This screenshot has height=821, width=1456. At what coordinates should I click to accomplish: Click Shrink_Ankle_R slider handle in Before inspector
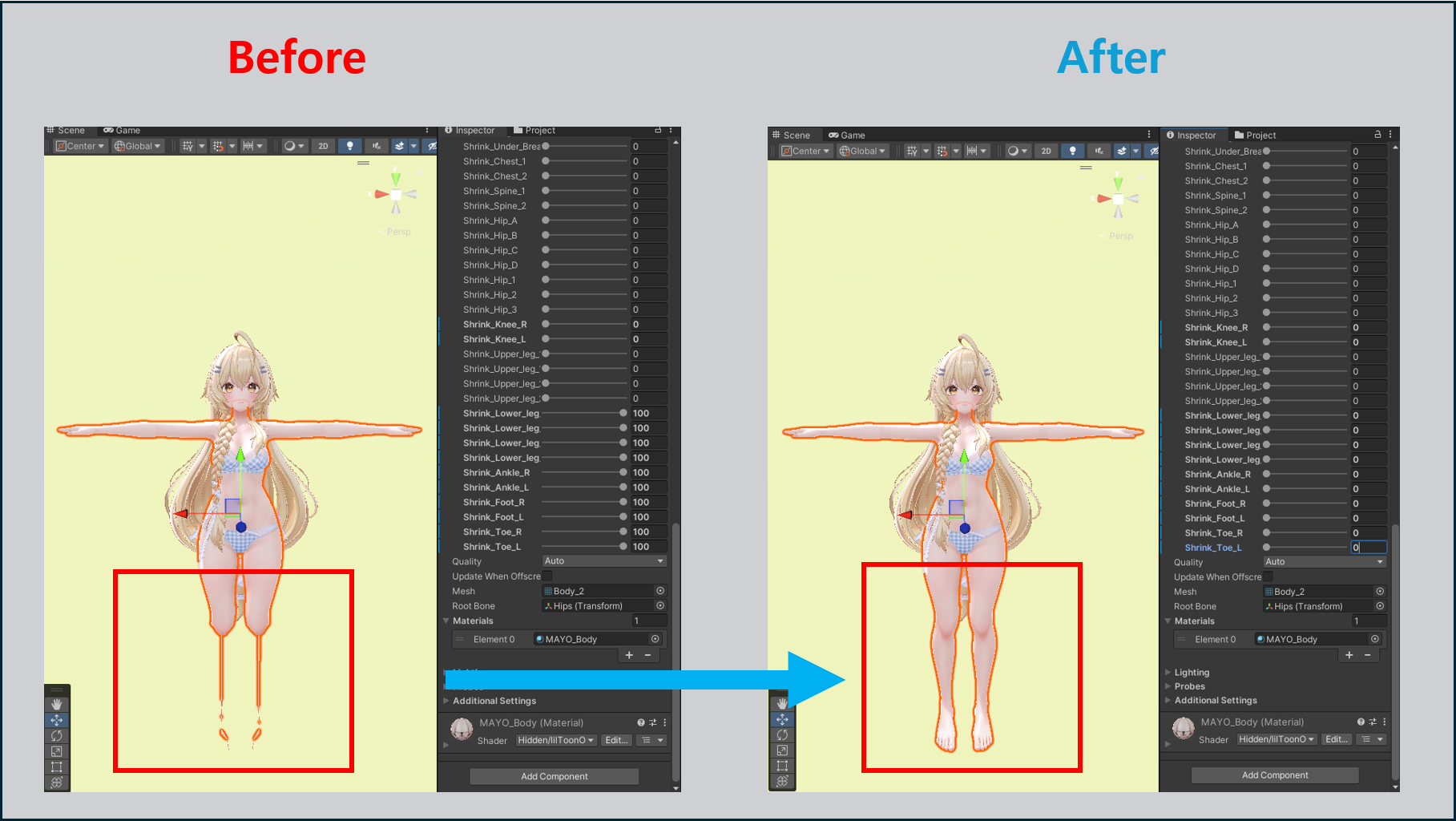pyautogui.click(x=623, y=472)
